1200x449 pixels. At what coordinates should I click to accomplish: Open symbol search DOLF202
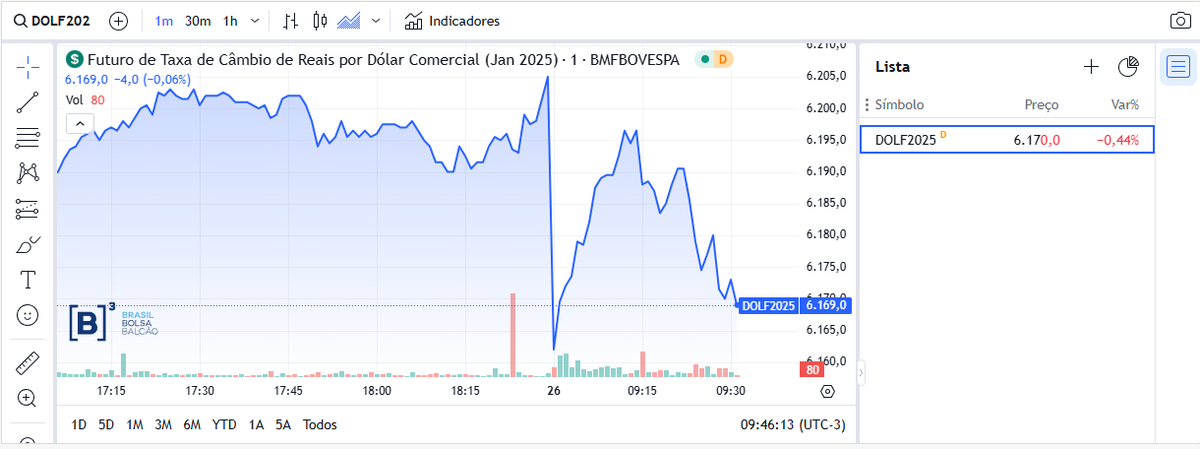(x=53, y=20)
